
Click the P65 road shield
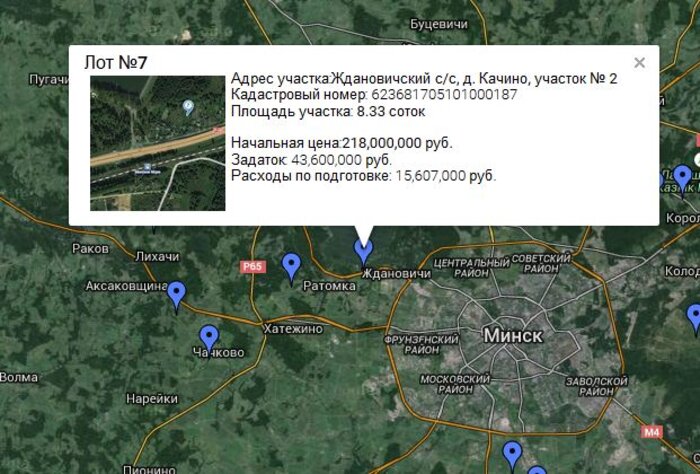pos(251,267)
